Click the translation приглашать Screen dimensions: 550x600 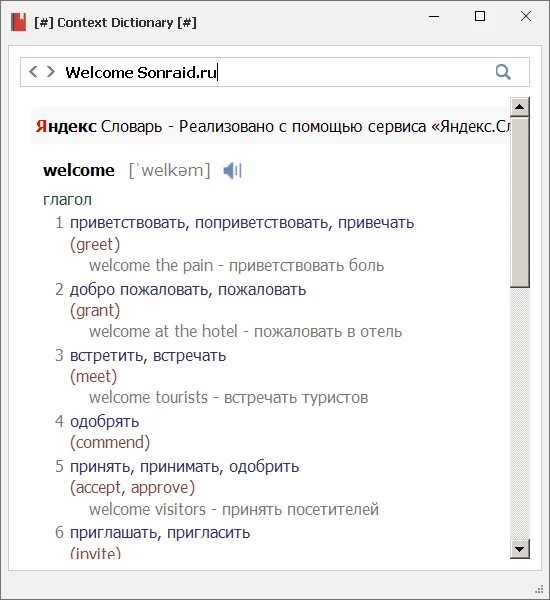(112, 533)
